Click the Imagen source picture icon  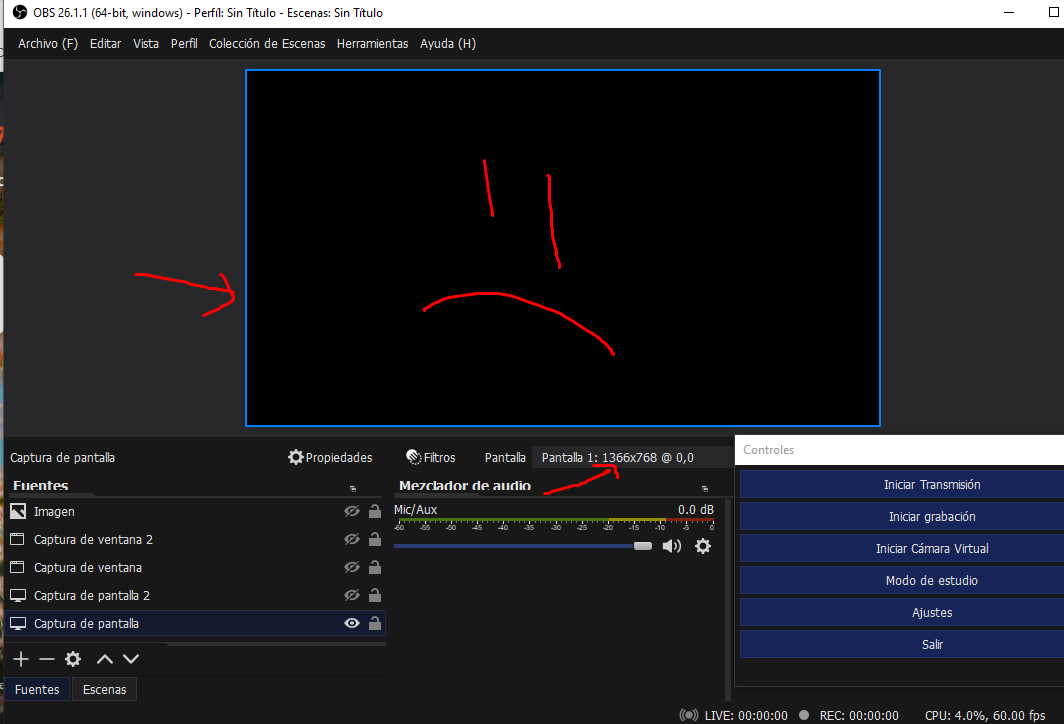(18, 512)
